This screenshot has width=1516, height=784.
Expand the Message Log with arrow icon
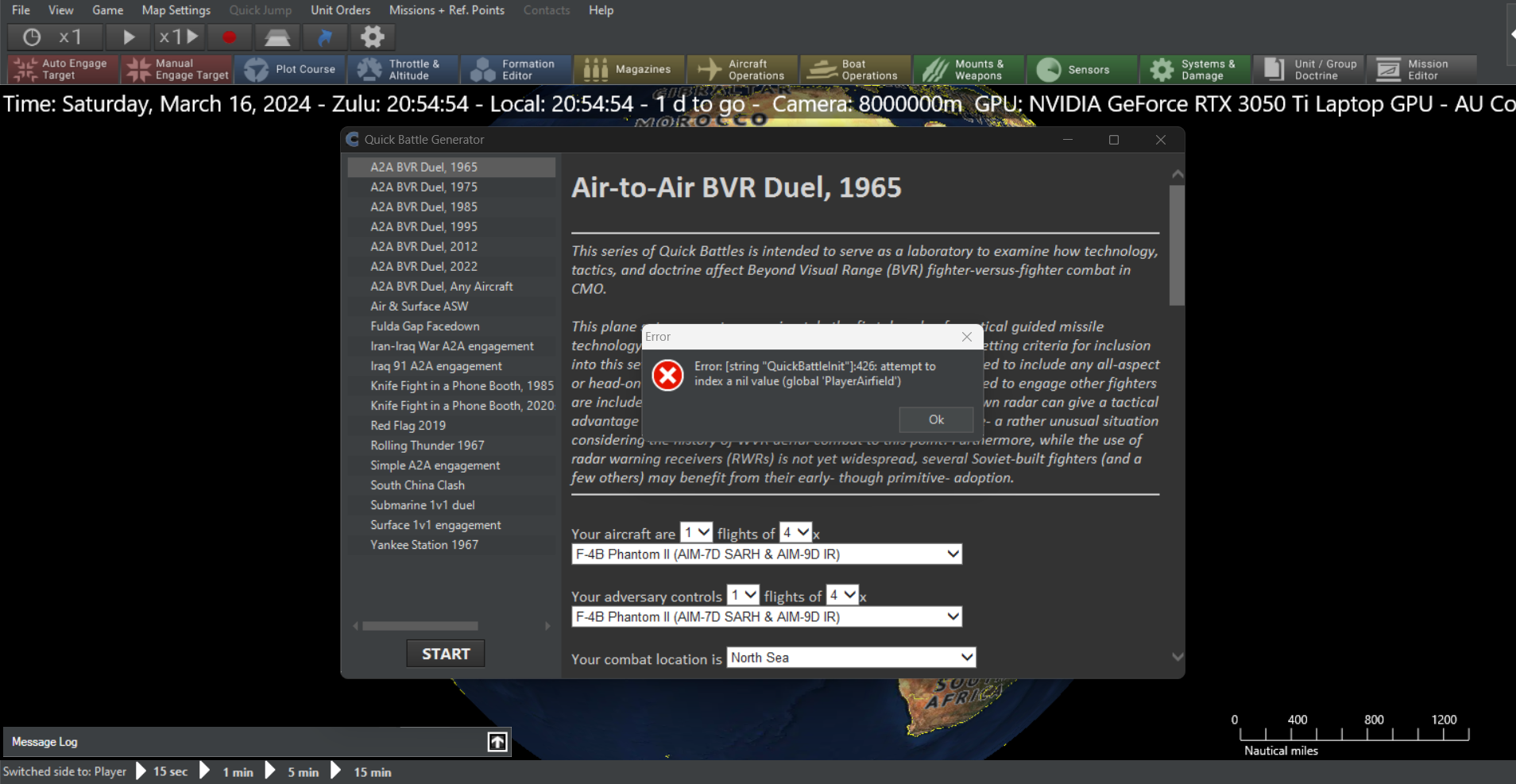[x=497, y=742]
